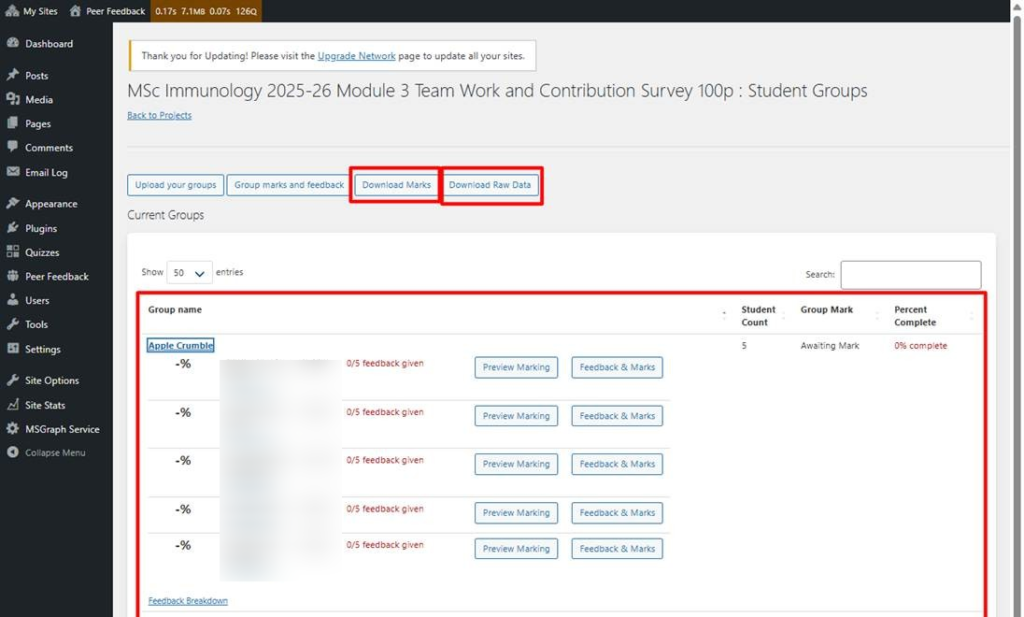Sort table by Percent Complete column
This screenshot has width=1024, height=617.
[915, 316]
